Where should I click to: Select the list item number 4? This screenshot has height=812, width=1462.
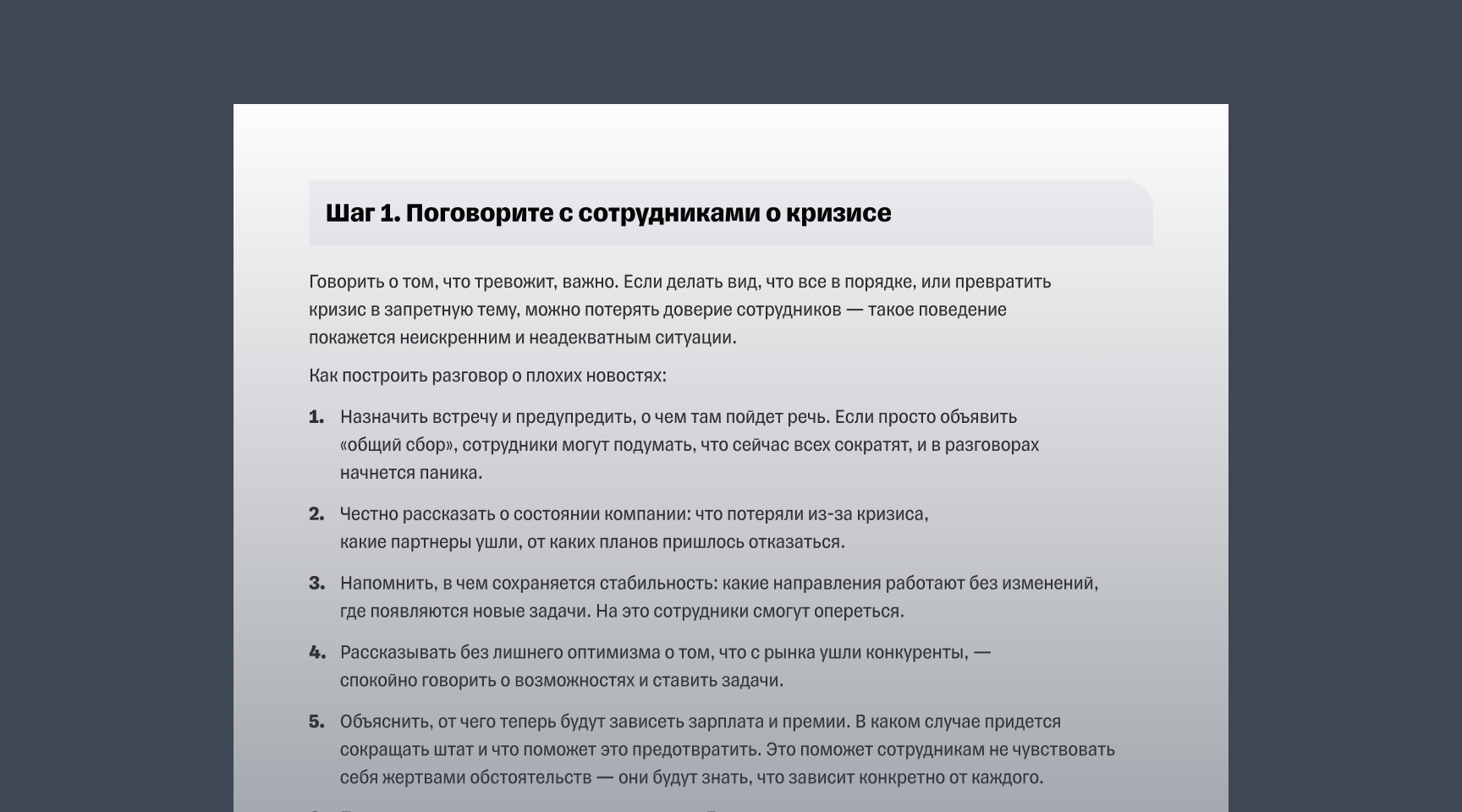click(x=316, y=652)
